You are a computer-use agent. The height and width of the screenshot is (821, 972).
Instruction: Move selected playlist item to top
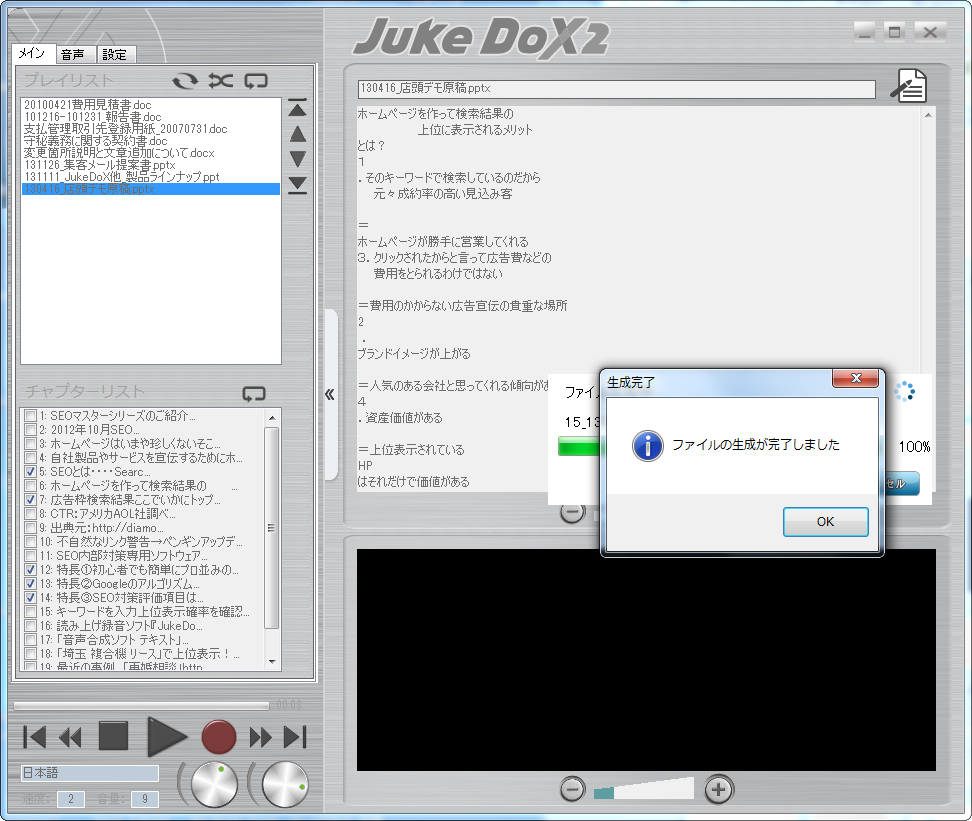[298, 108]
